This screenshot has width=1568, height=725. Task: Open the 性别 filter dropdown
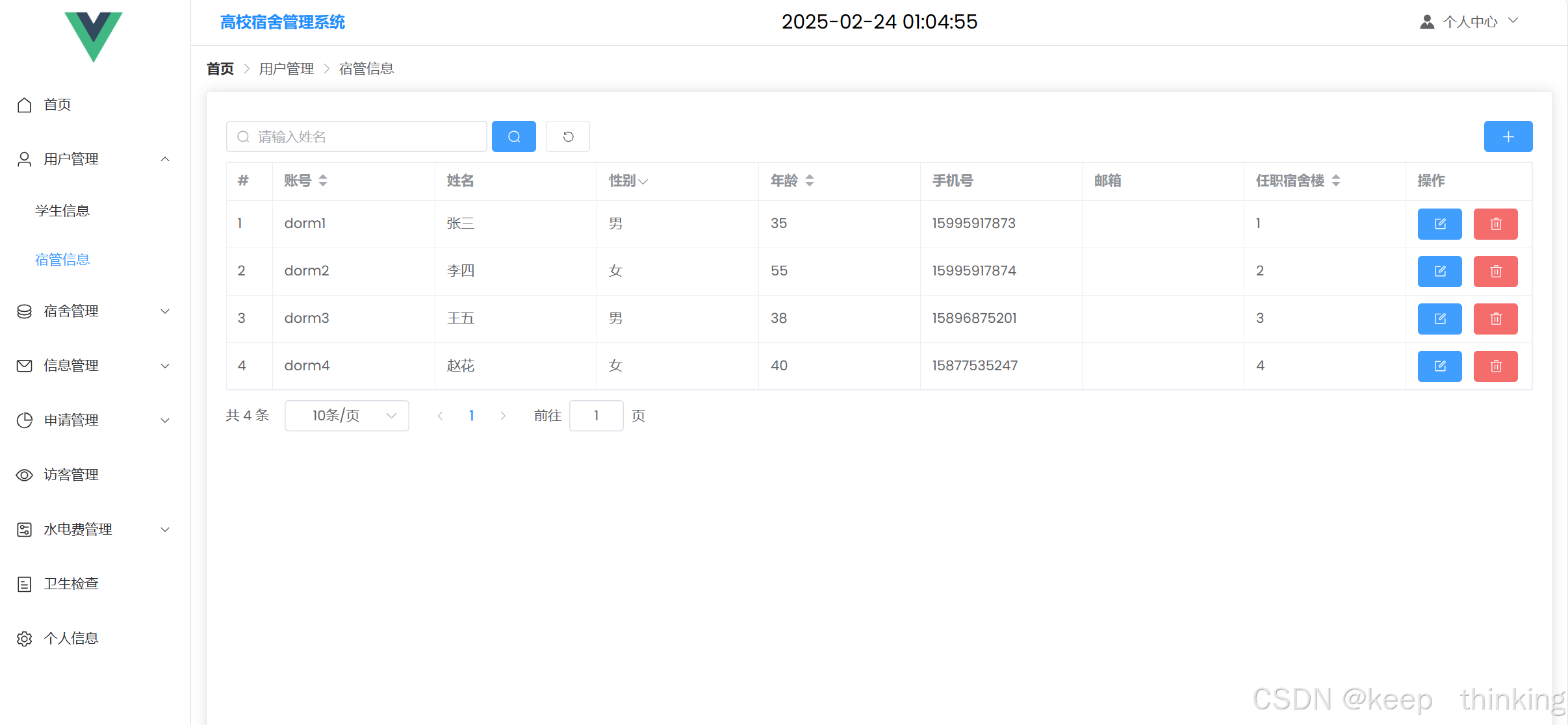pyautogui.click(x=643, y=181)
